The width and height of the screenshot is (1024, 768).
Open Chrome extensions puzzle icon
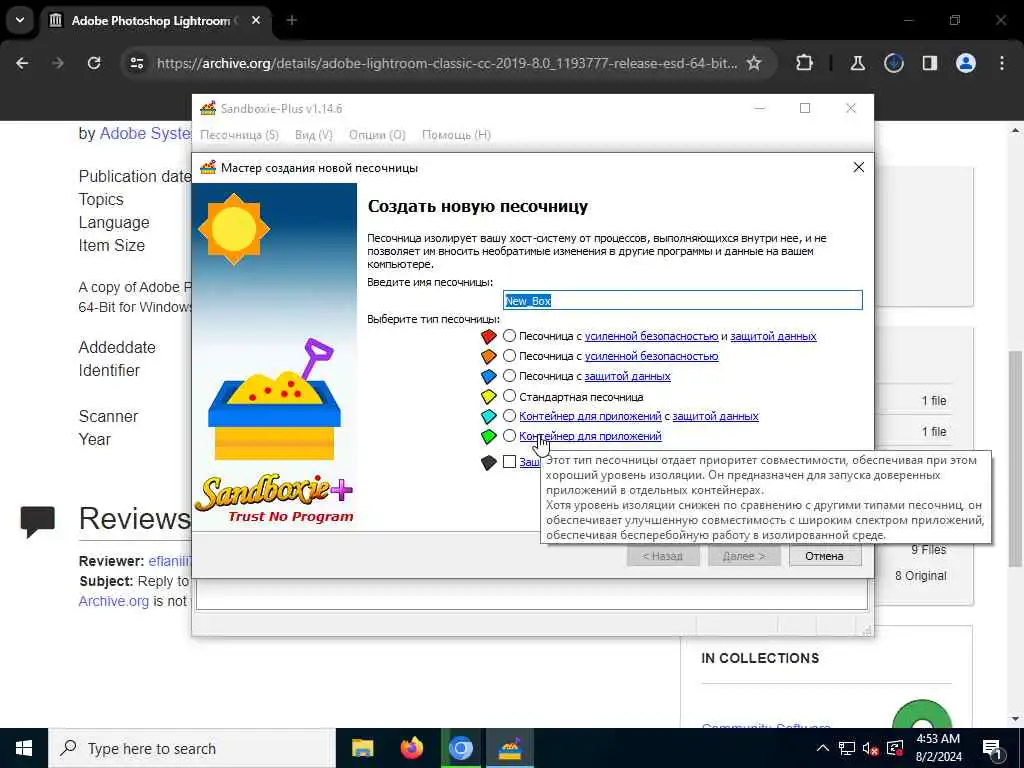tap(805, 63)
